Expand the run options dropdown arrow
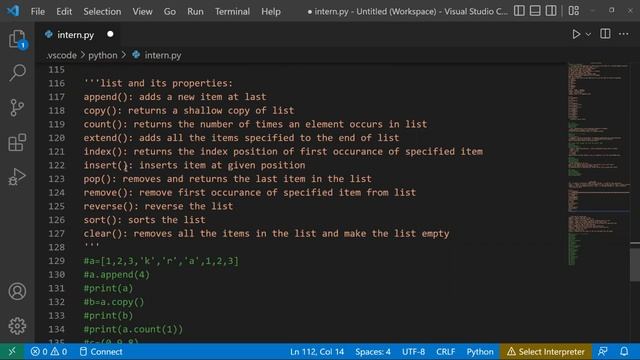Viewport: 640px width, 360px height. coord(588,35)
